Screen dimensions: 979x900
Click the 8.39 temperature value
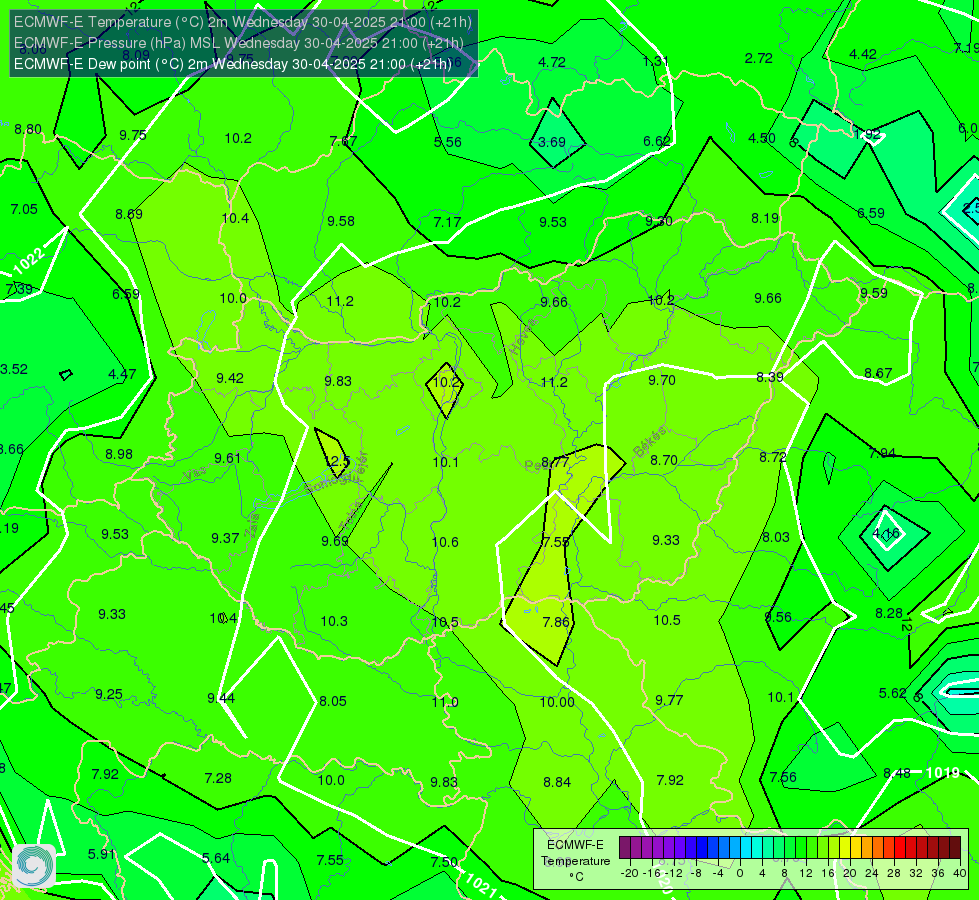(770, 377)
